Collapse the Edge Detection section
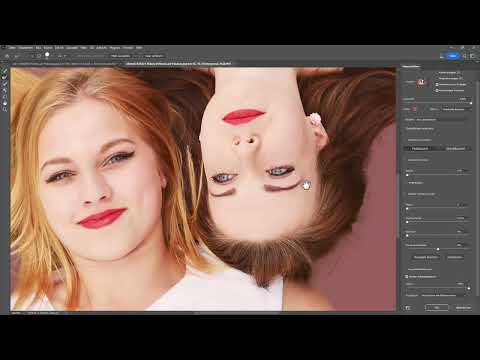 405,160
